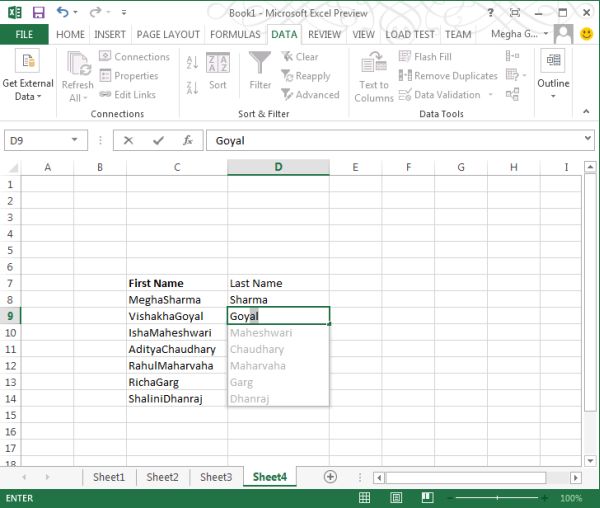The image size is (600, 508).
Task: Switch to Sheet3 tab
Action: click(216, 477)
